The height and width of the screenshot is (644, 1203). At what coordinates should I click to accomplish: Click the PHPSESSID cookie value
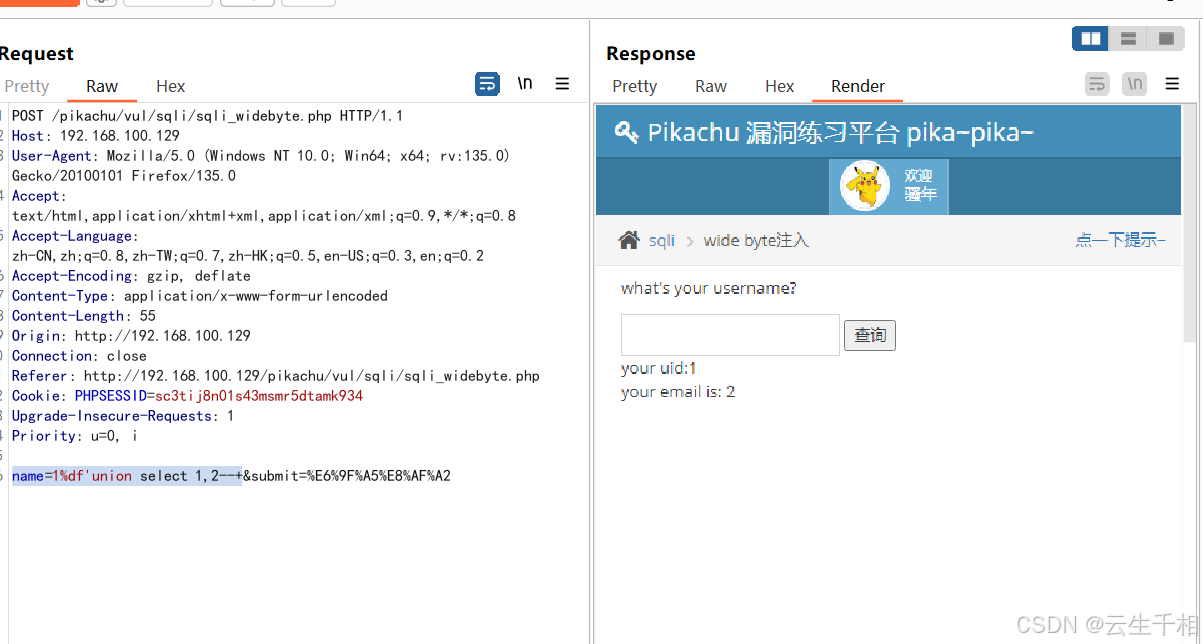(x=259, y=396)
